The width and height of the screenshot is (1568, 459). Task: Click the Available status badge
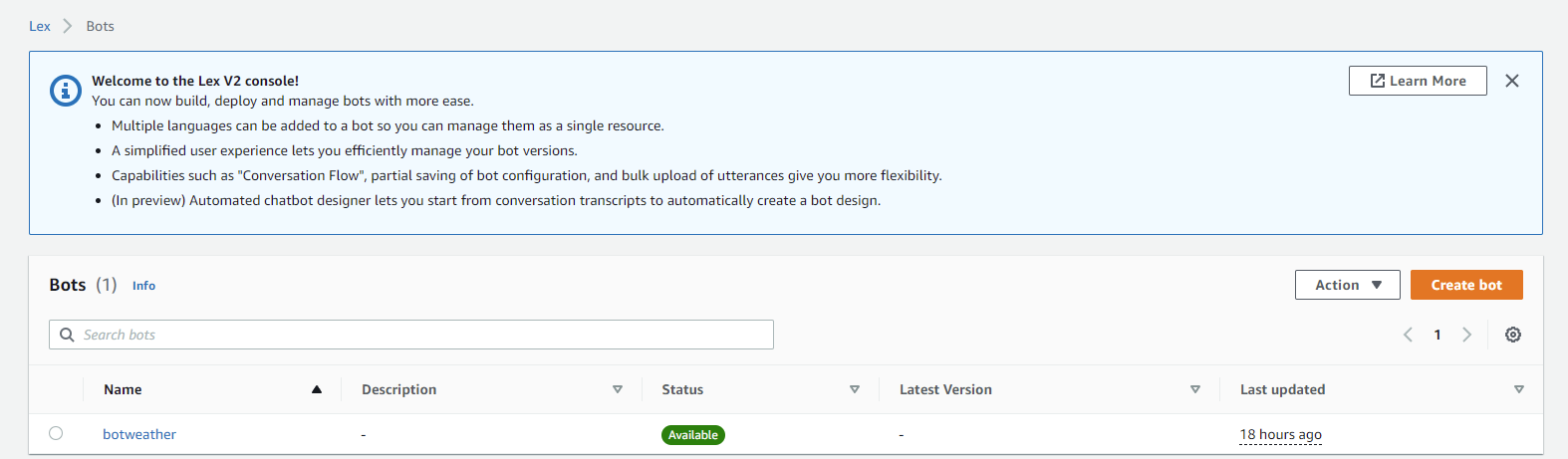[693, 435]
